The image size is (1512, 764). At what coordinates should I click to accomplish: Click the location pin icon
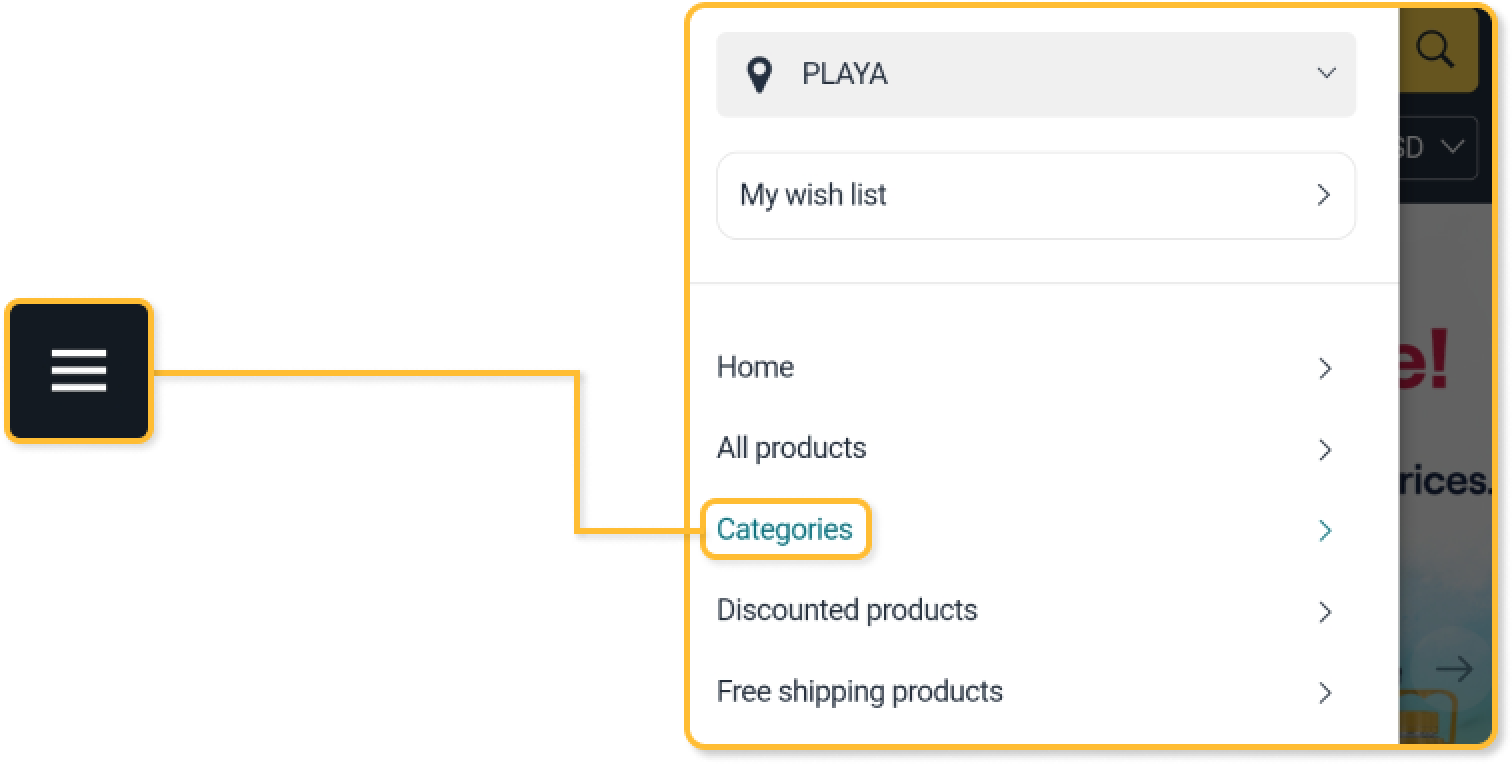click(x=760, y=75)
